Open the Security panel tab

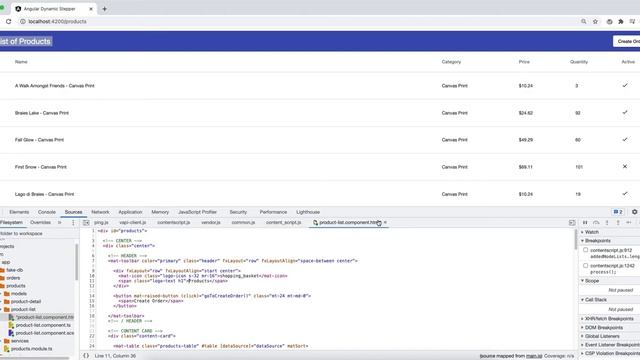(x=238, y=212)
